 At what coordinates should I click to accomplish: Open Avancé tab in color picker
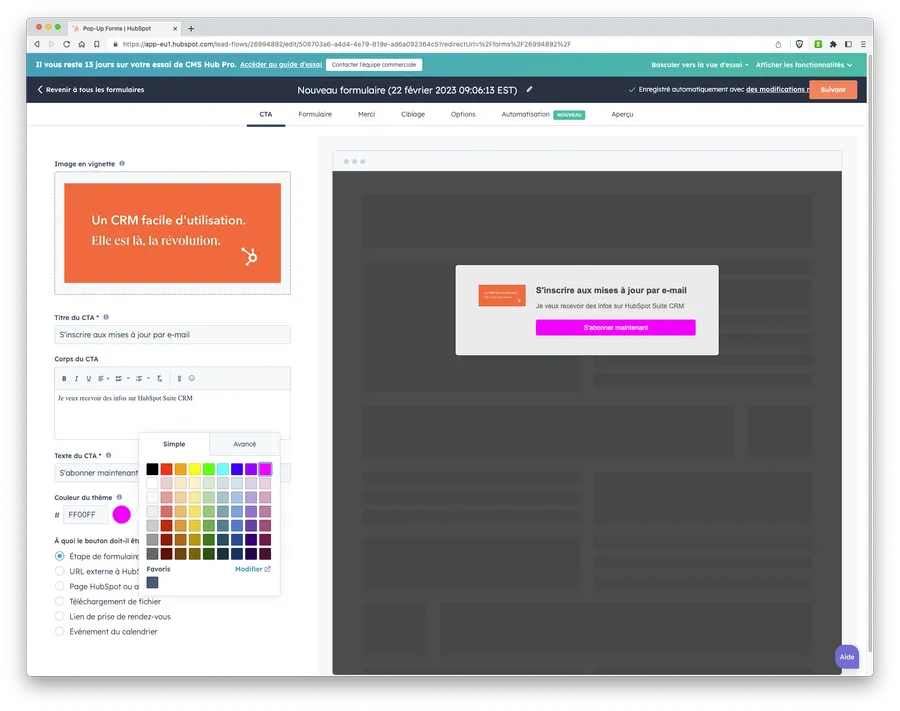[245, 444]
